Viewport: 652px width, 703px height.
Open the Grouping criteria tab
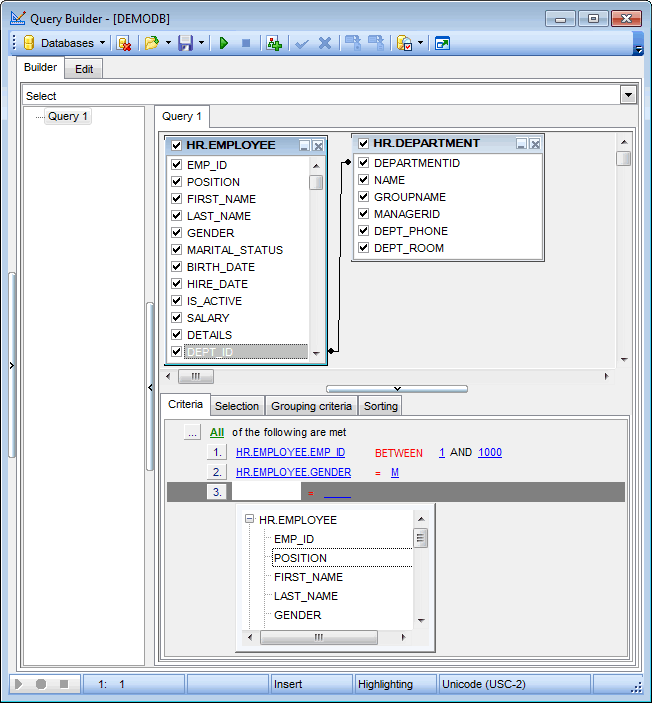[311, 406]
